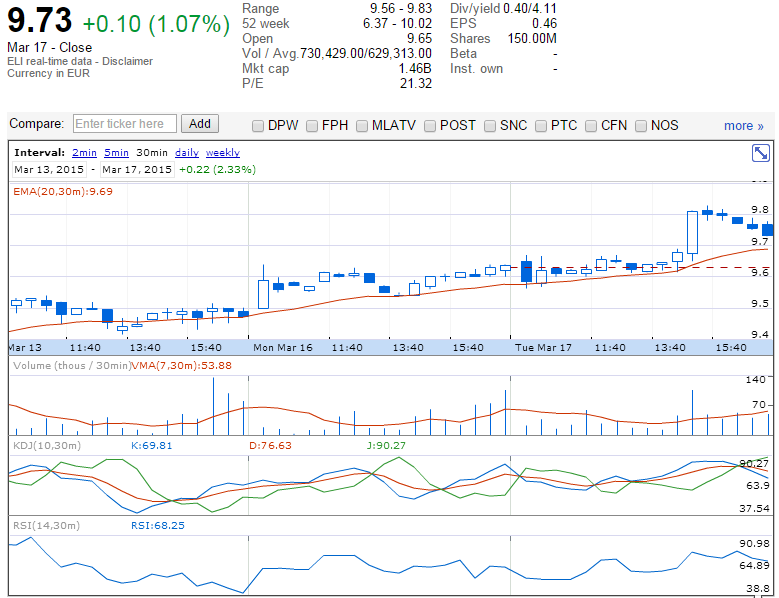Viewport: 779px width, 598px height.
Task: Tick the DPW compare checkbox
Action: coord(258,126)
